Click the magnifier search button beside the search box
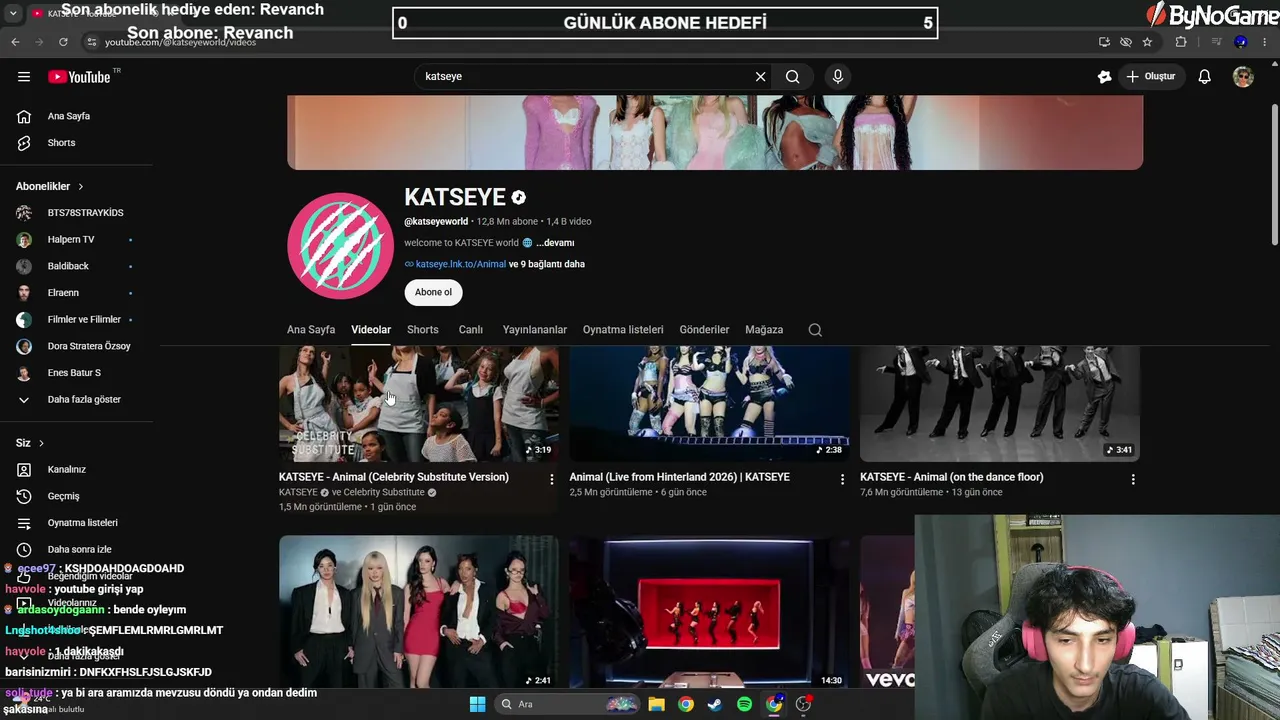Viewport: 1280px width, 720px height. click(792, 77)
